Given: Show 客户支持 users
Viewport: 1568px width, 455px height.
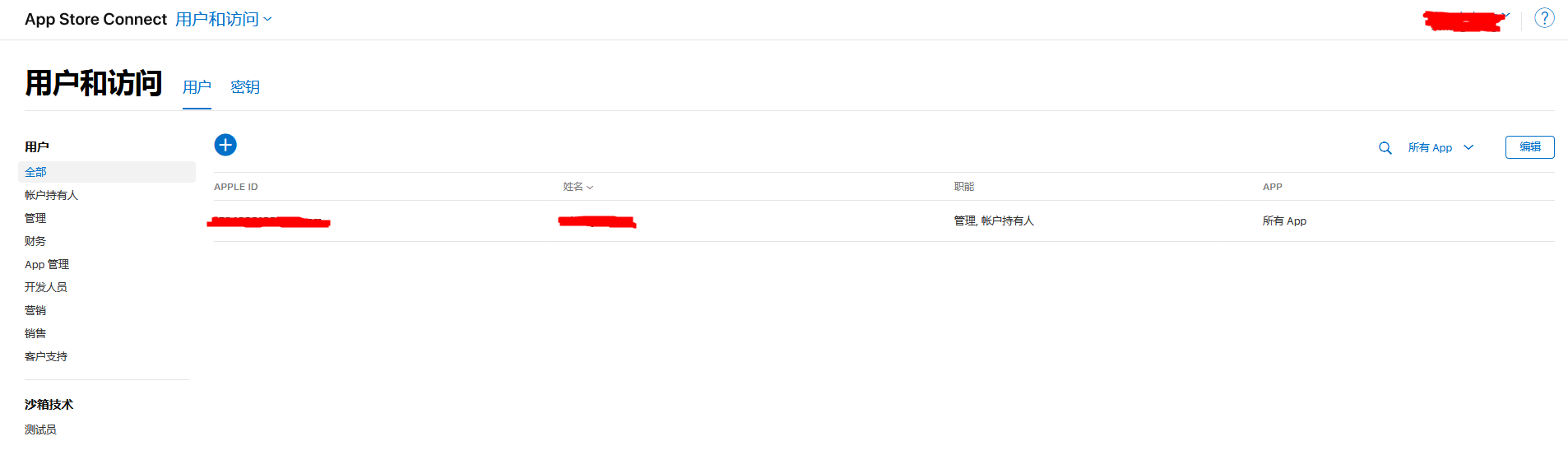Looking at the screenshot, I should 46,356.
